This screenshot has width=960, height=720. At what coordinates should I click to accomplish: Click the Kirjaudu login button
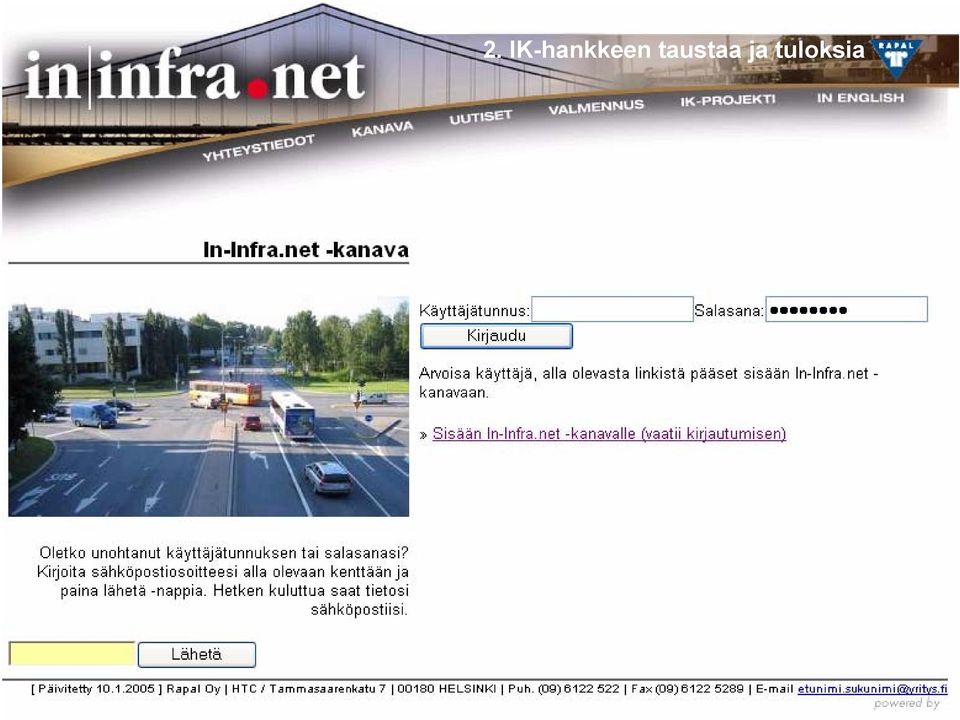point(496,336)
